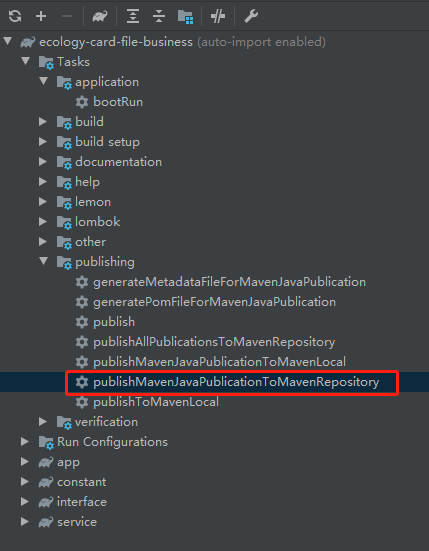Select the publish task entry
The height and width of the screenshot is (551, 429).
click(x=114, y=322)
